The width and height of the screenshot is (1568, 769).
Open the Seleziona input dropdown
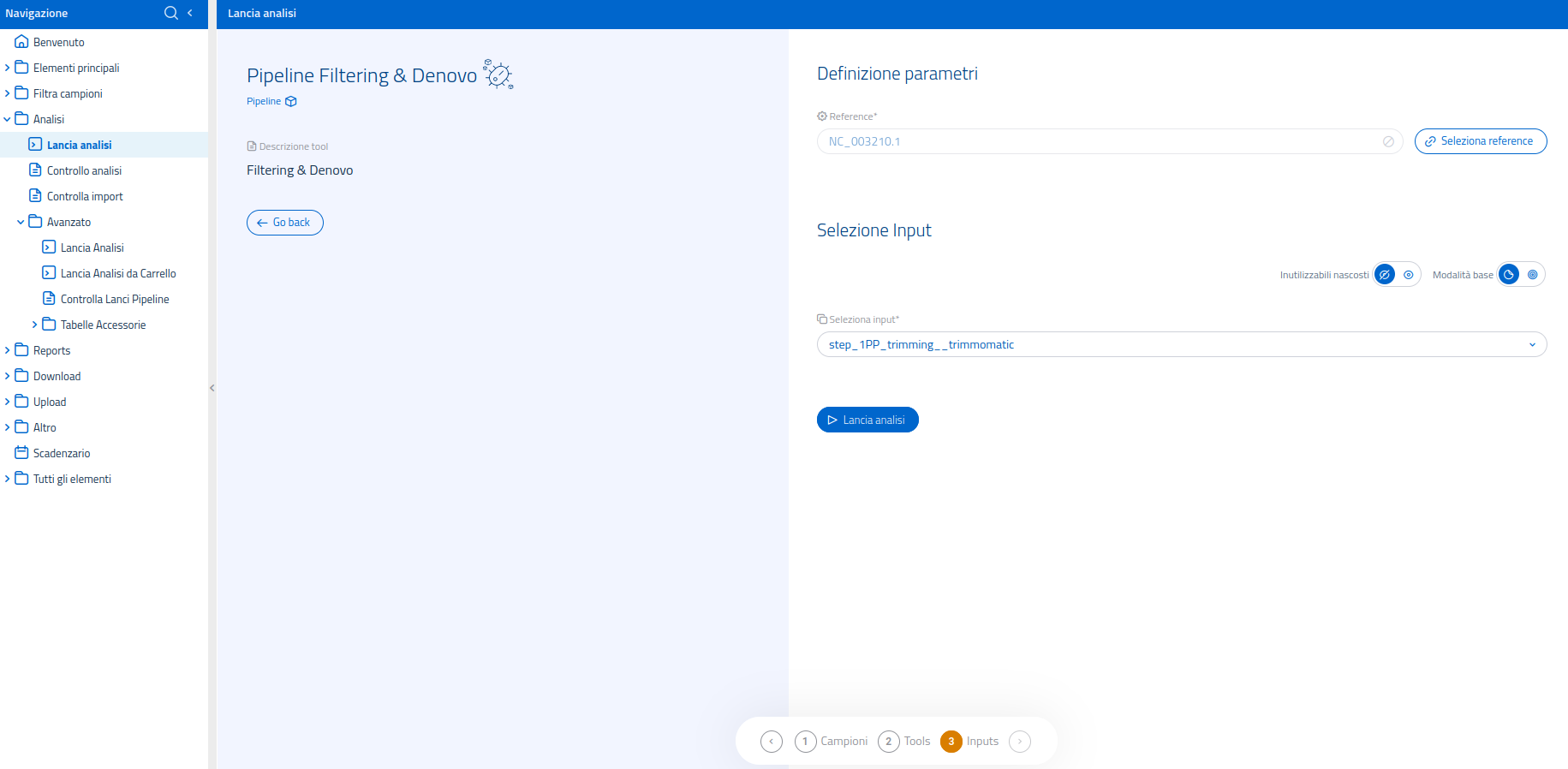coord(1181,345)
